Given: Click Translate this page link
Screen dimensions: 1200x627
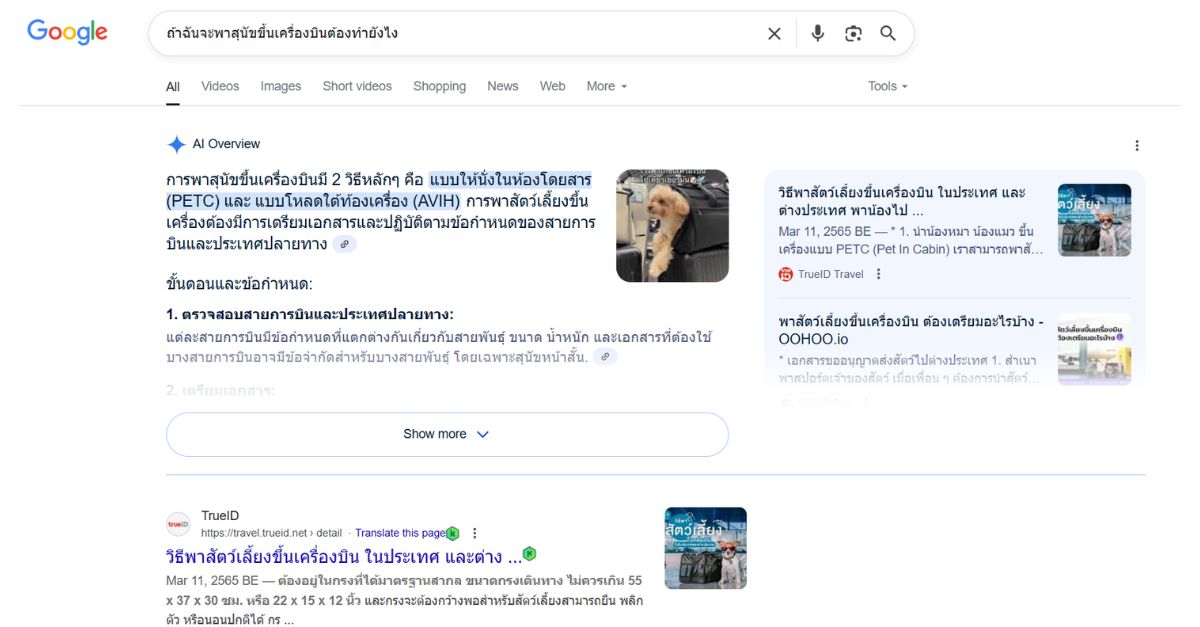Looking at the screenshot, I should [400, 533].
